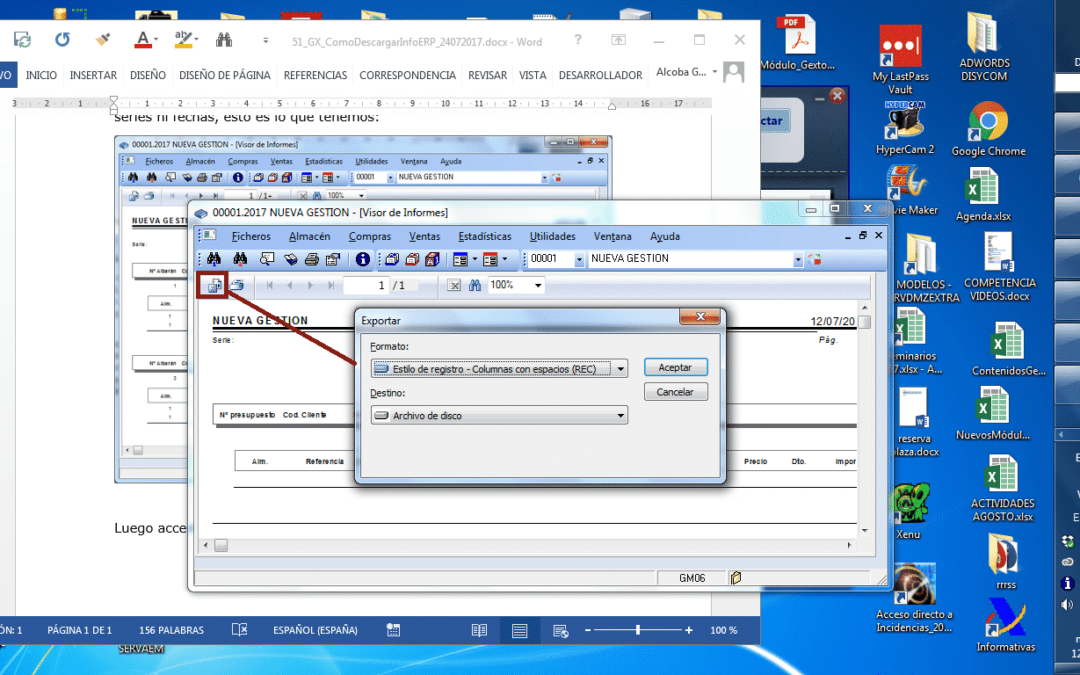Apply font color with the red A icon
The height and width of the screenshot is (675, 1080).
pos(143,40)
